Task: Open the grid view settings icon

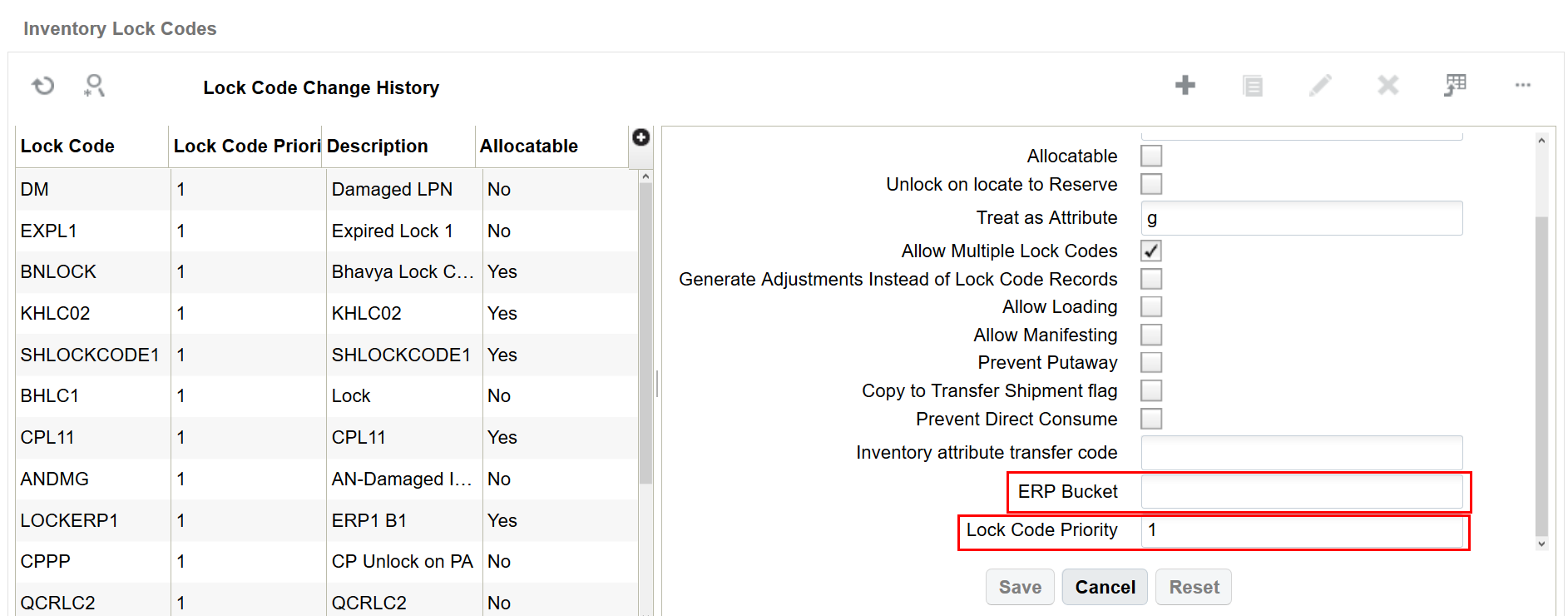Action: 1455,85
